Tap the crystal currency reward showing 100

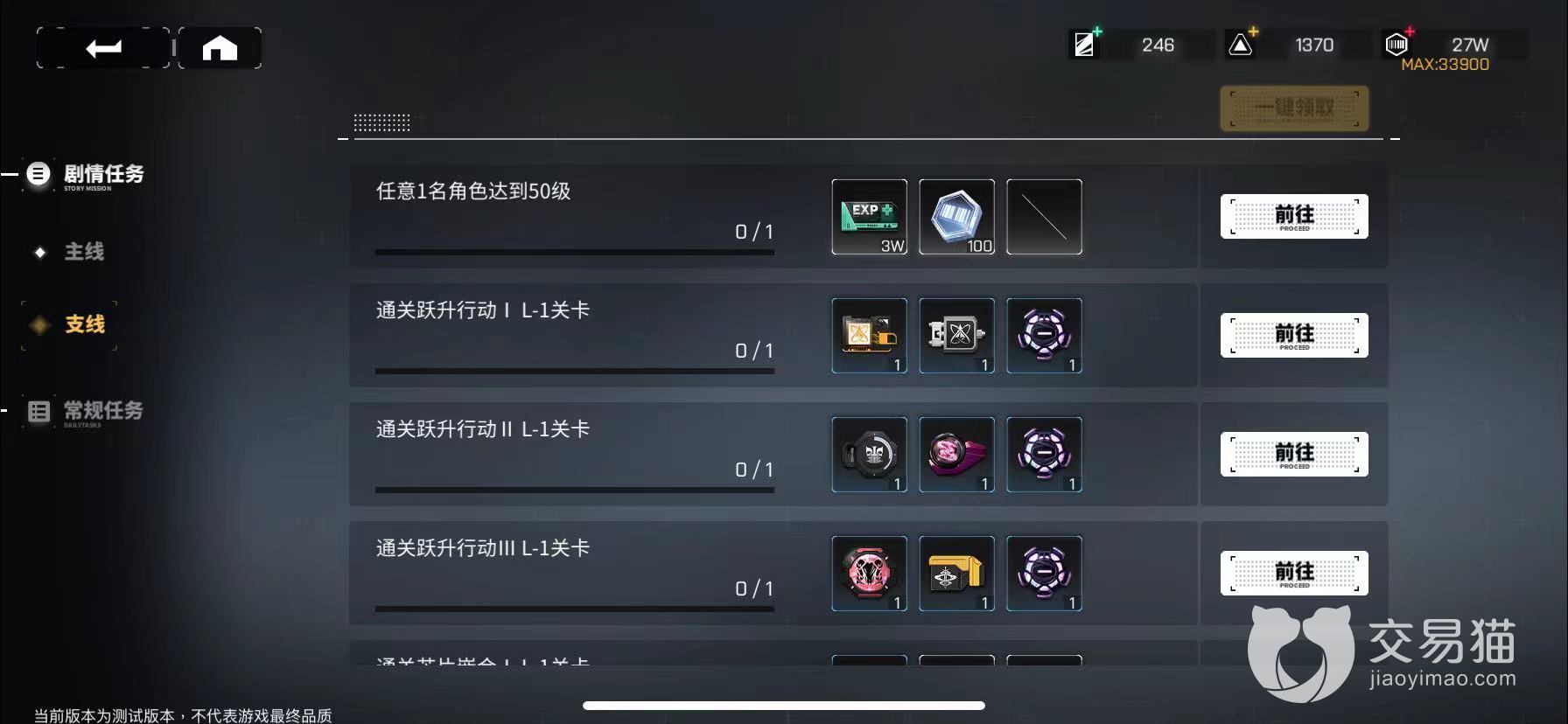[x=956, y=217]
